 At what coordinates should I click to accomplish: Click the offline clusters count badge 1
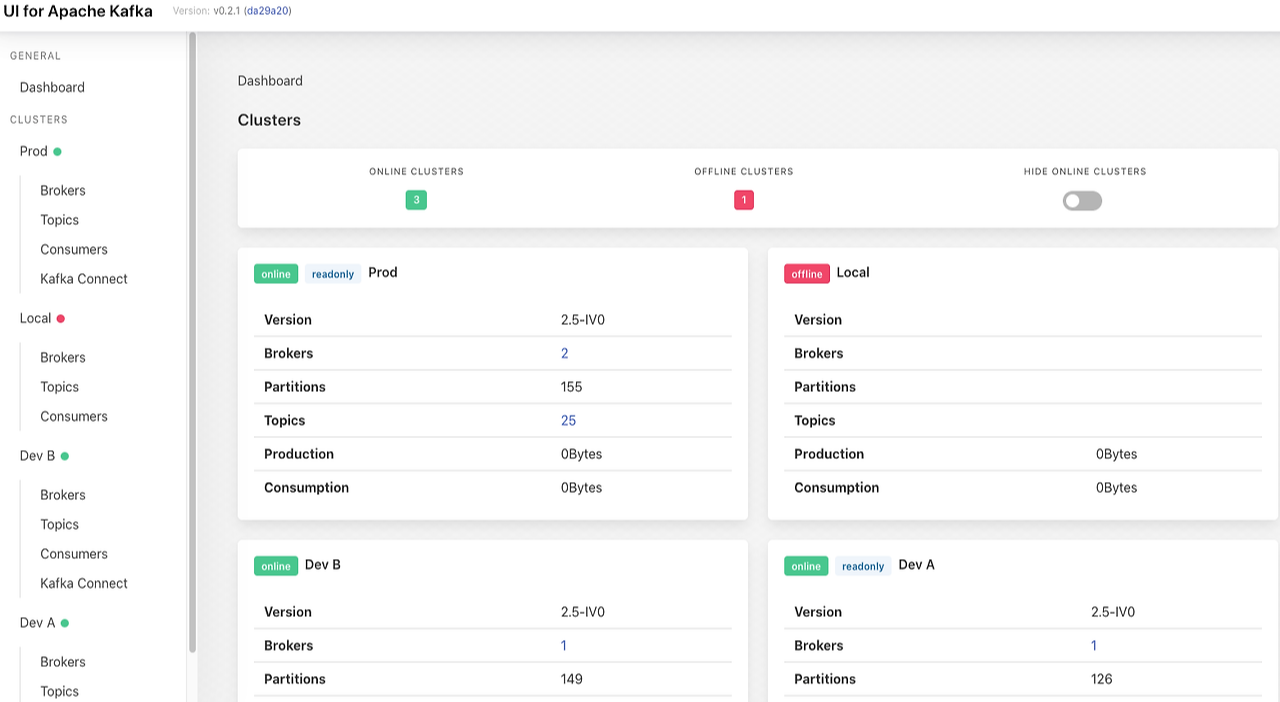pos(744,200)
